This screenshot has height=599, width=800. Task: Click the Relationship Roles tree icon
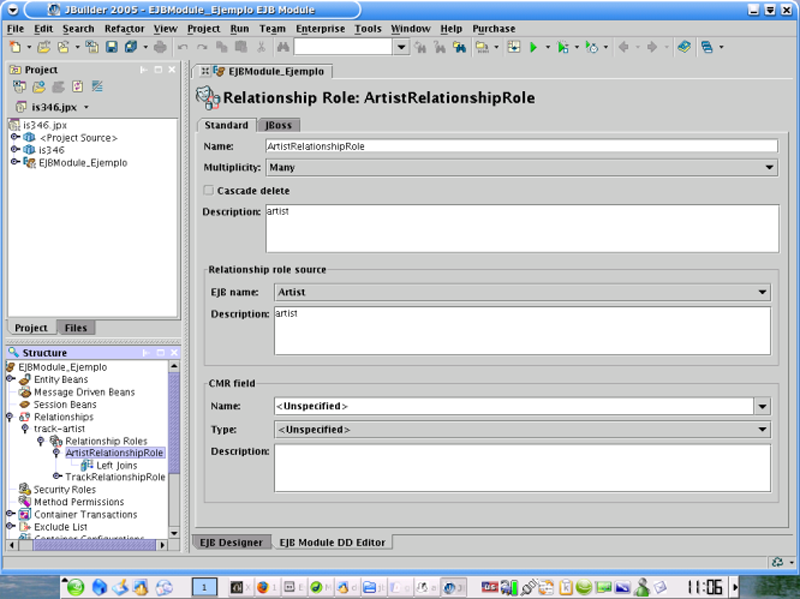[x=56, y=441]
